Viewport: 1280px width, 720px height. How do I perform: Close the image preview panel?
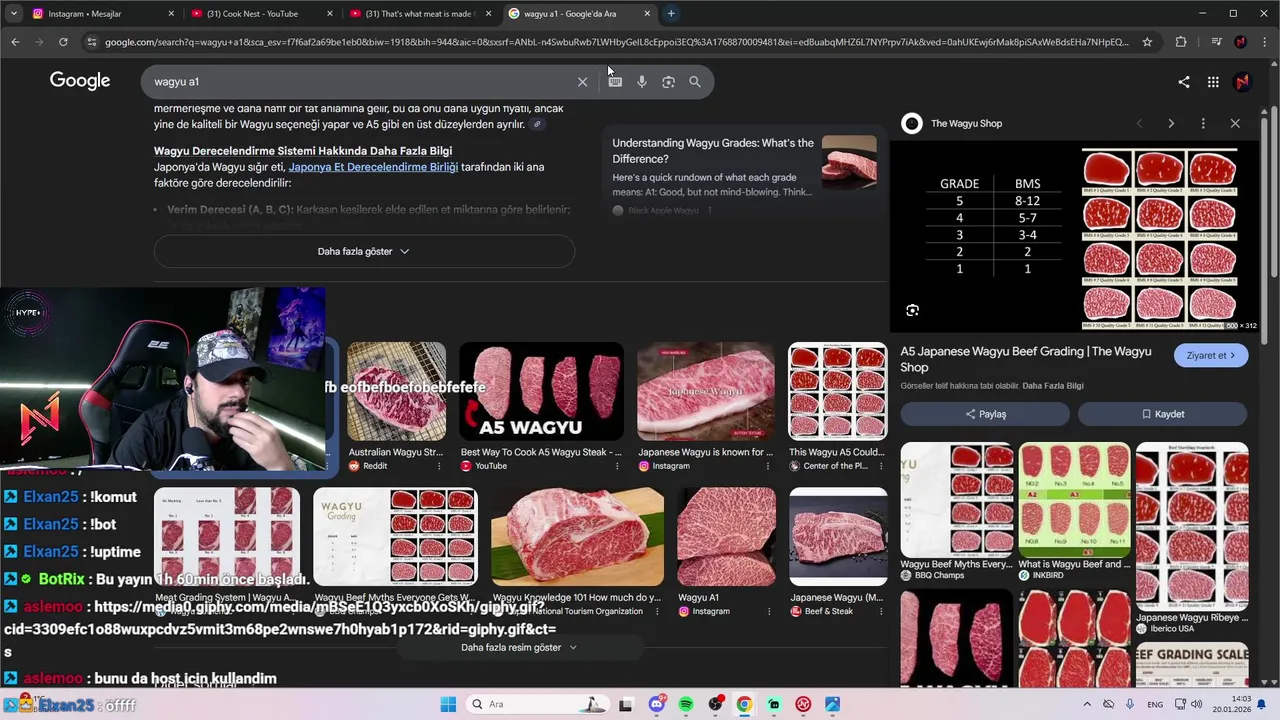(1235, 123)
